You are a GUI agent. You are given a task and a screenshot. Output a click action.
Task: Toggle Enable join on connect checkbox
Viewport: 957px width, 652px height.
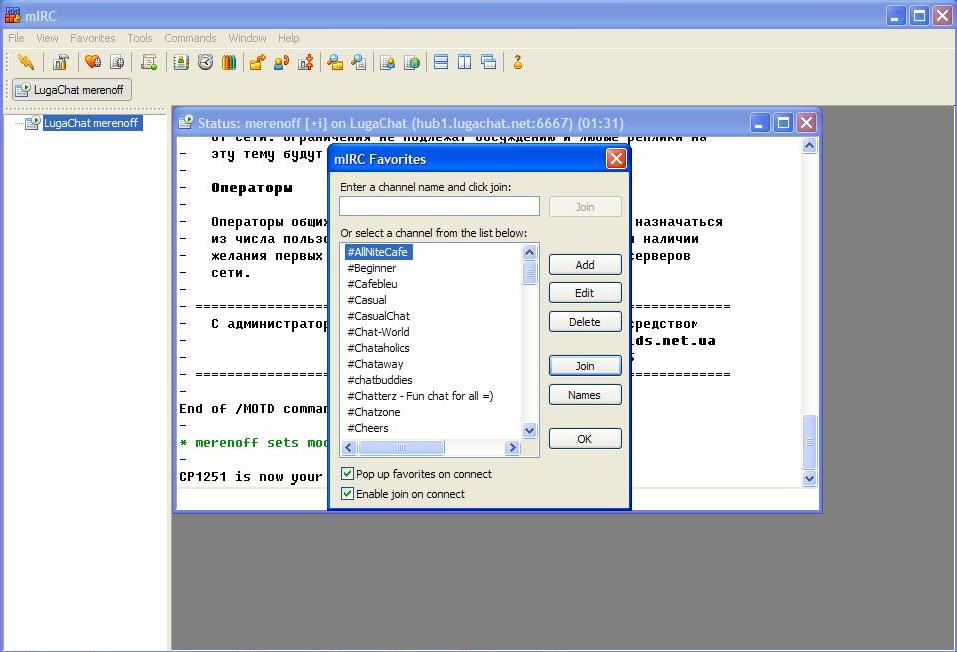pos(347,493)
